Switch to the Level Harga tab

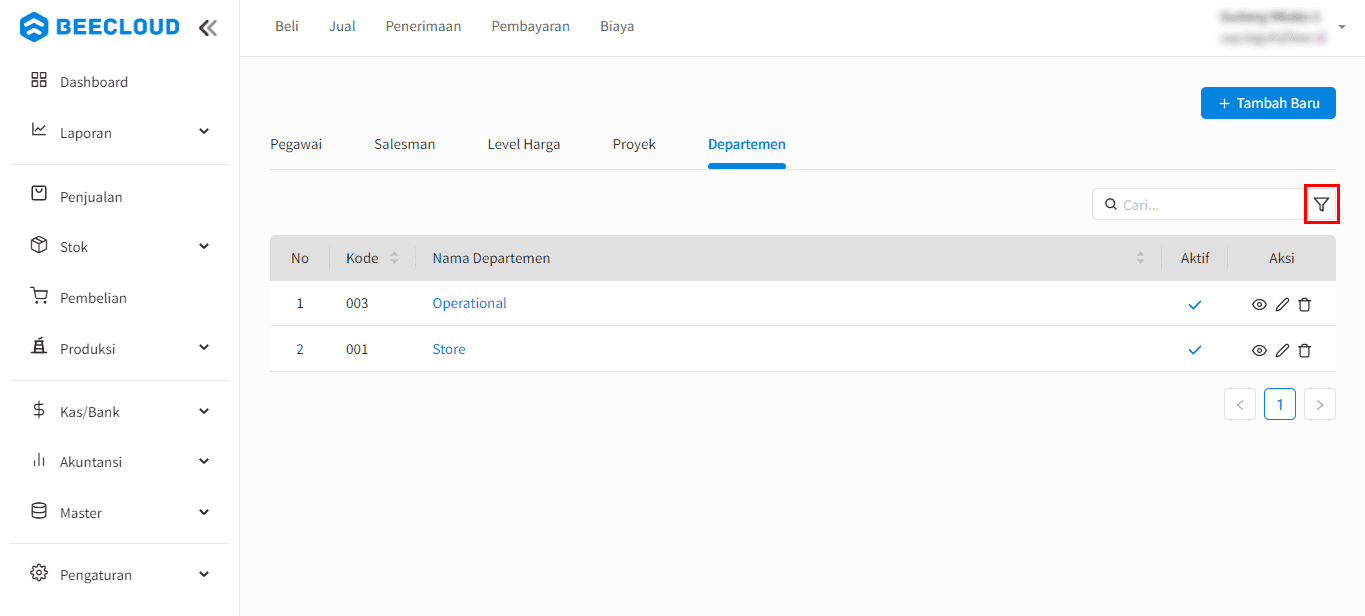(x=524, y=144)
